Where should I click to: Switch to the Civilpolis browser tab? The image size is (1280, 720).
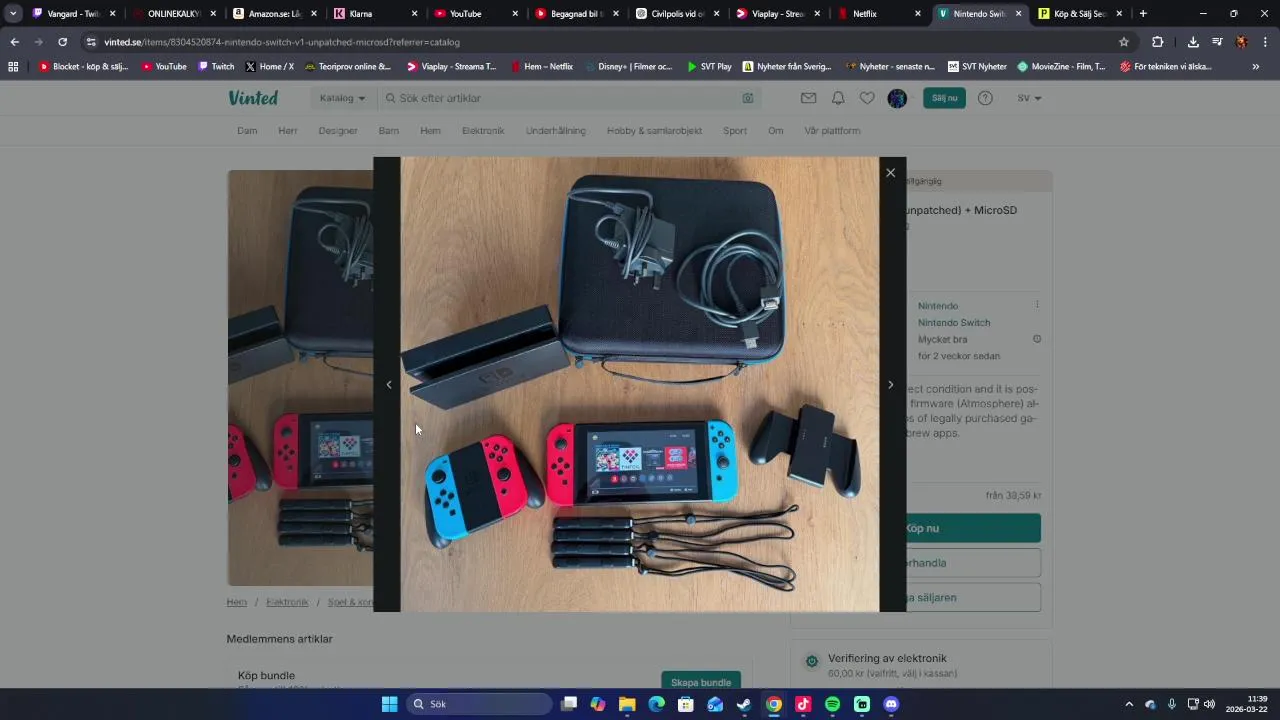tap(678, 14)
